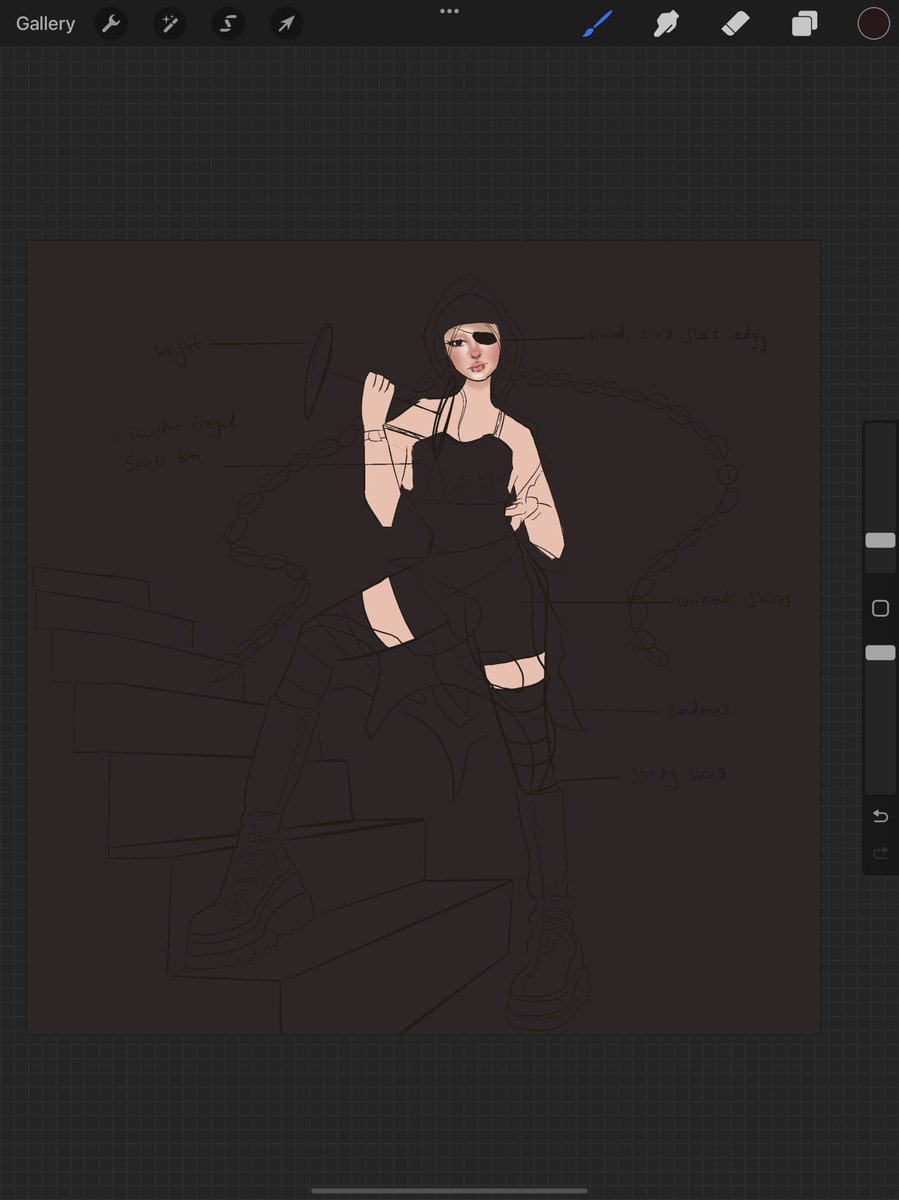Screen dimensions: 899x1200
Task: Open the active color picker
Action: [x=873, y=24]
